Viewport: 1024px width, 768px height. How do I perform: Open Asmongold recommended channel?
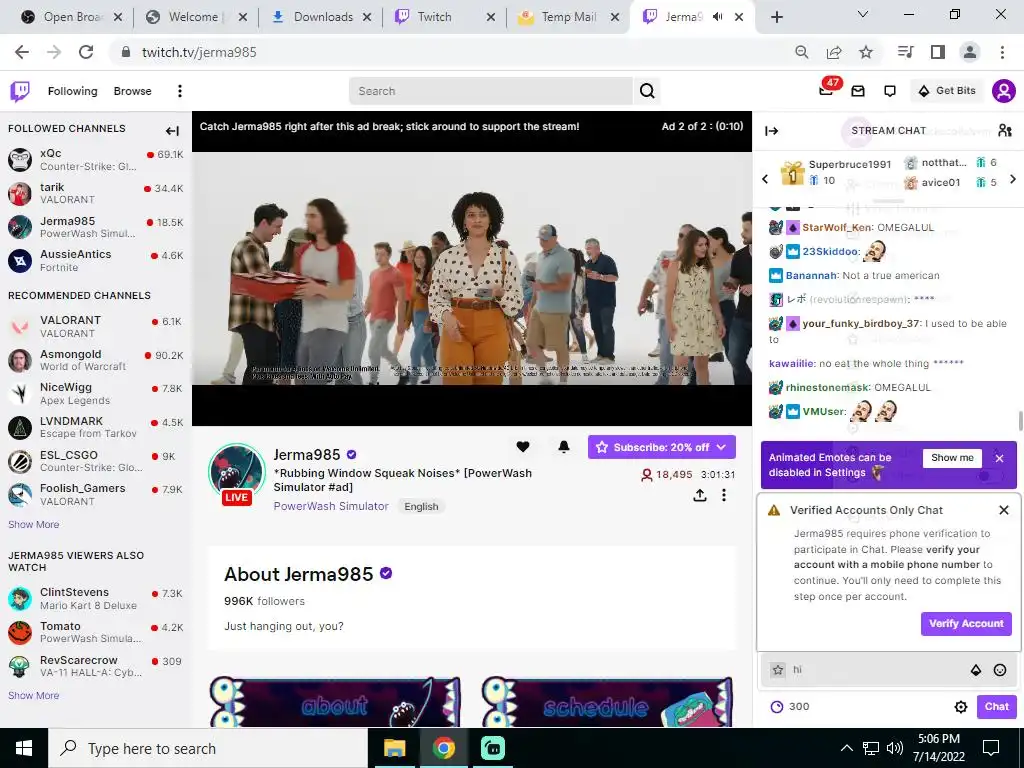[95, 360]
